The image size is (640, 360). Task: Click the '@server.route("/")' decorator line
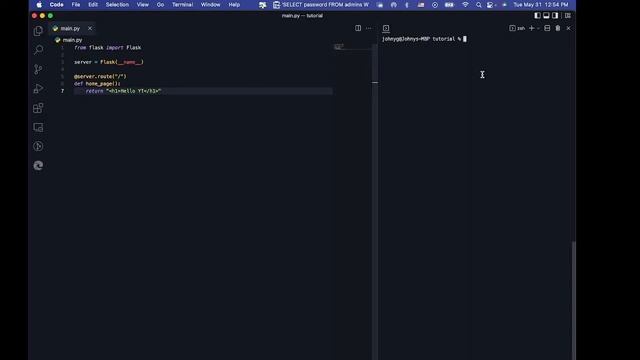100,76
